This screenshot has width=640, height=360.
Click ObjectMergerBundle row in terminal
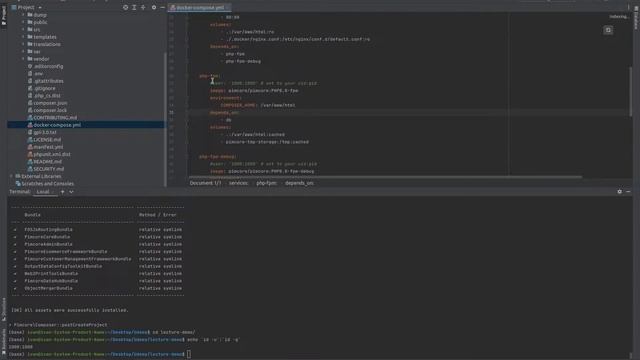coord(98,288)
